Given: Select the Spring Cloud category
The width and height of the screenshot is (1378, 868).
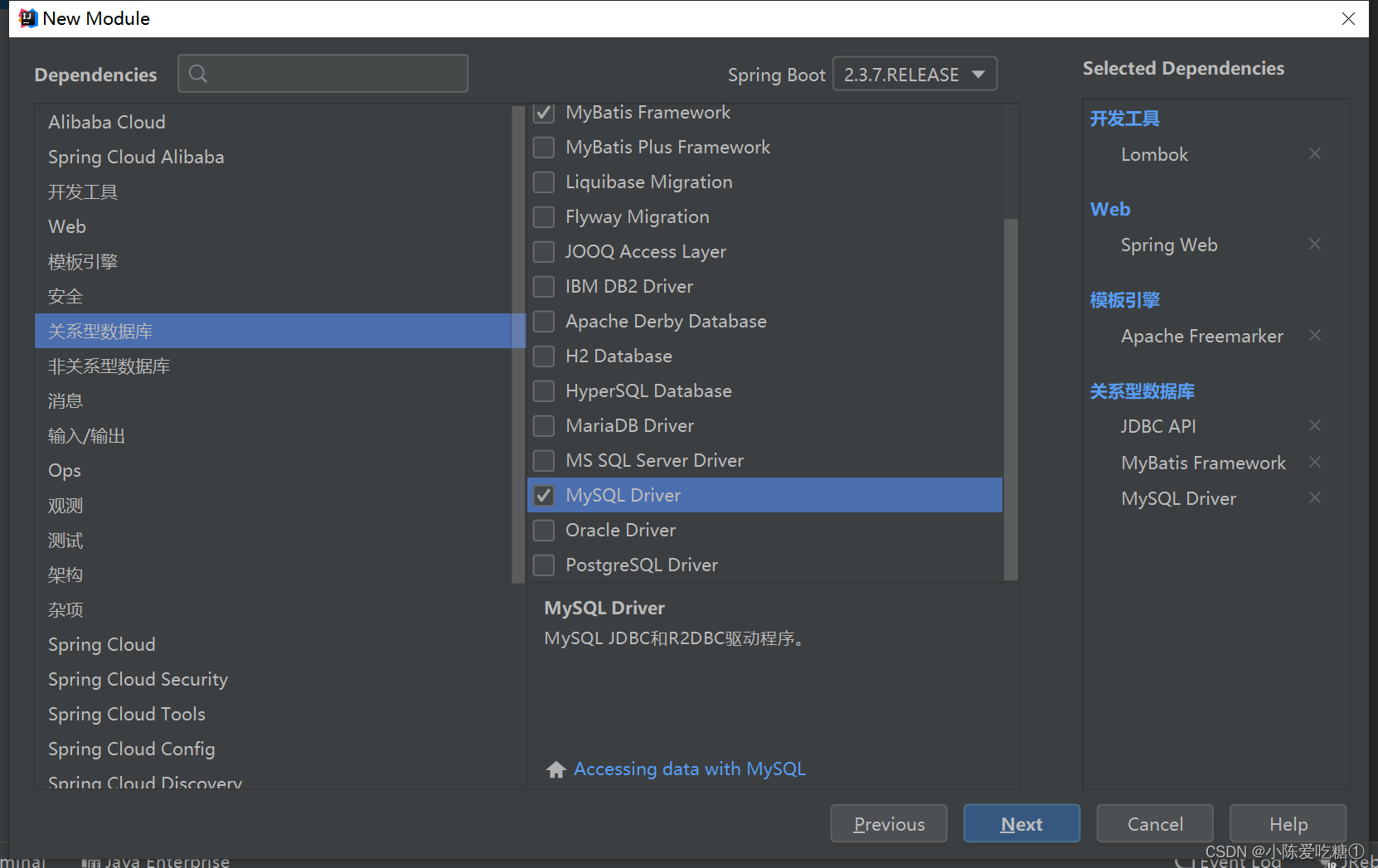Looking at the screenshot, I should (x=274, y=644).
